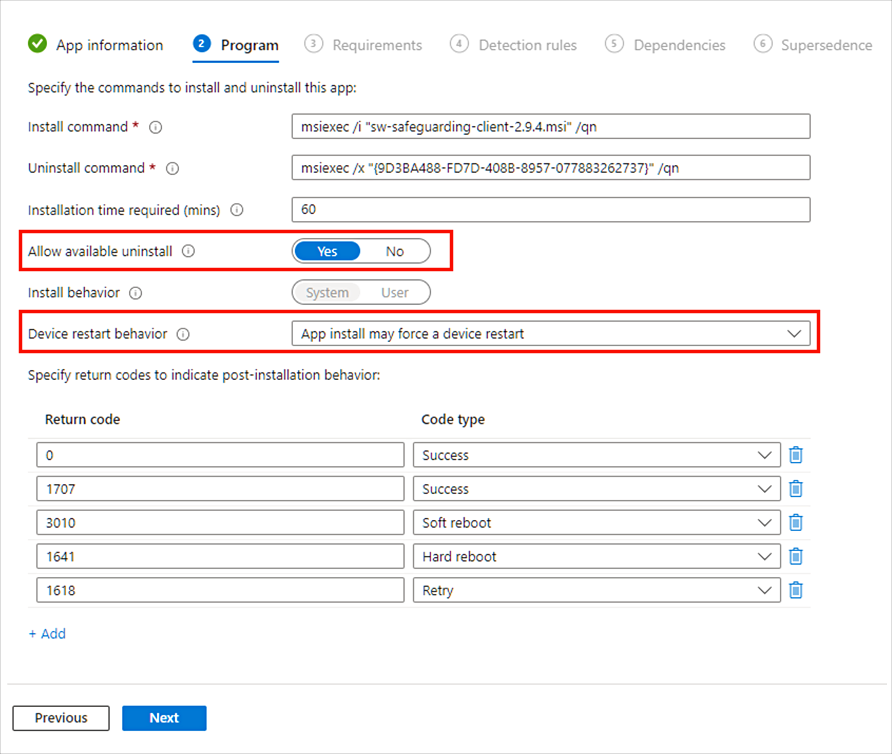Open Code type dropdown for code 3010

(596, 523)
